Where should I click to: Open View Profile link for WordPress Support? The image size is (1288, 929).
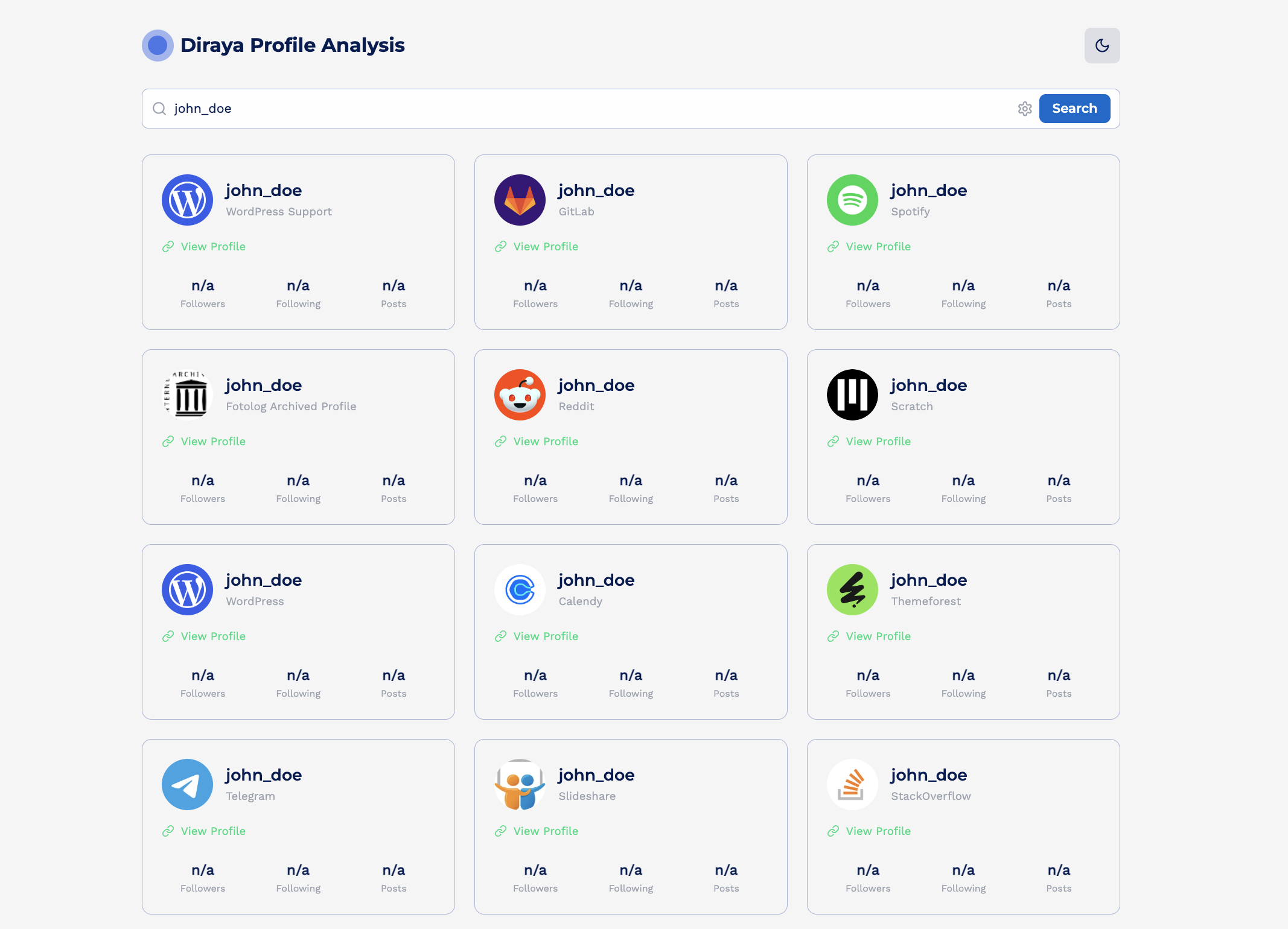[x=212, y=247]
